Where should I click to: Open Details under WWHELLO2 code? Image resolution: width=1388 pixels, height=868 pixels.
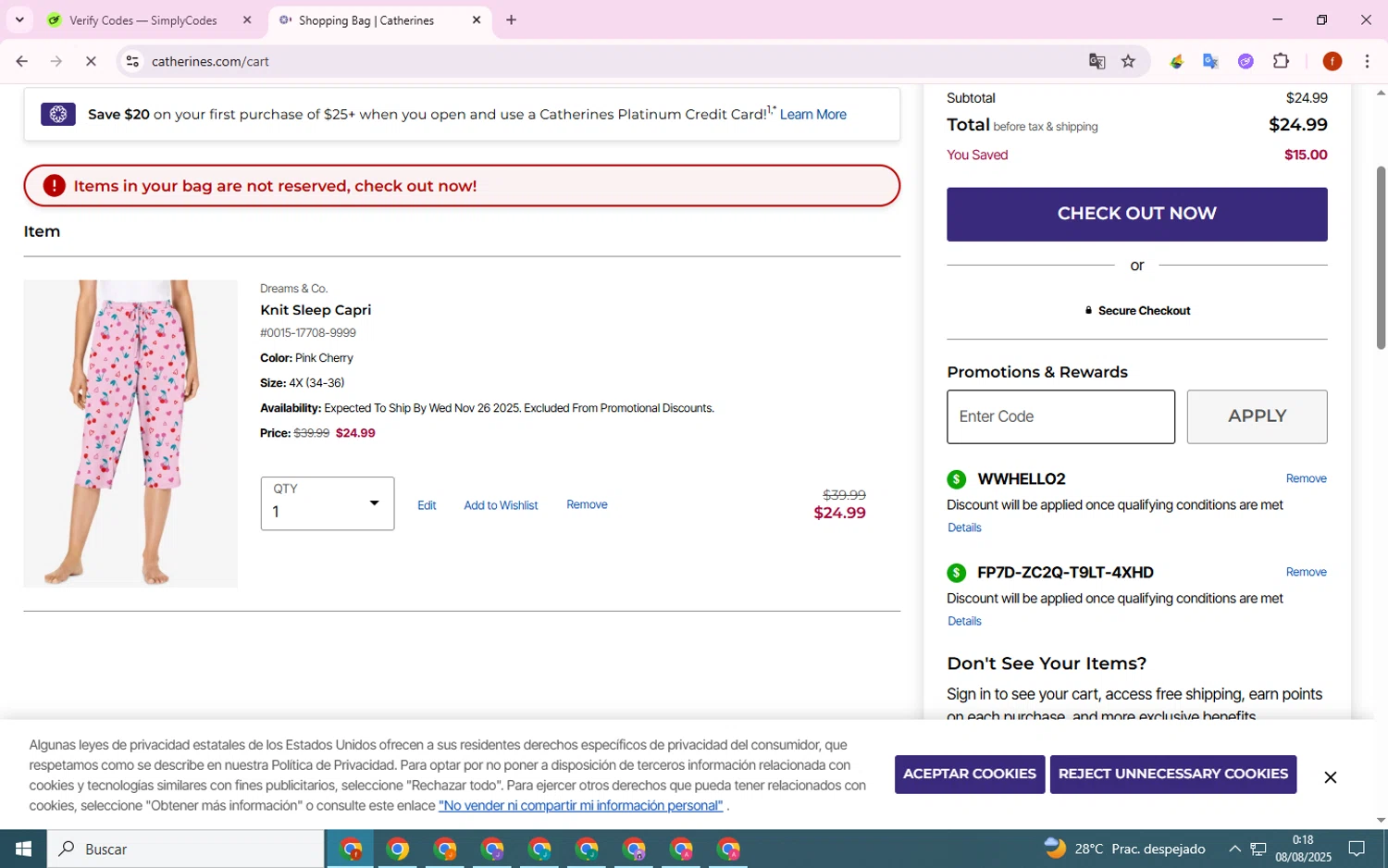coord(964,527)
